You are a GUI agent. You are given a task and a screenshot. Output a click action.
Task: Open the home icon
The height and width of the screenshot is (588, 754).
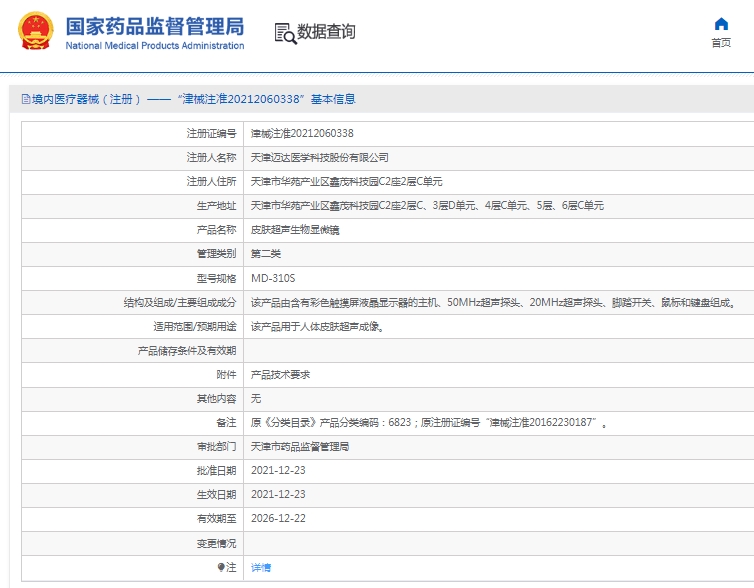click(721, 24)
